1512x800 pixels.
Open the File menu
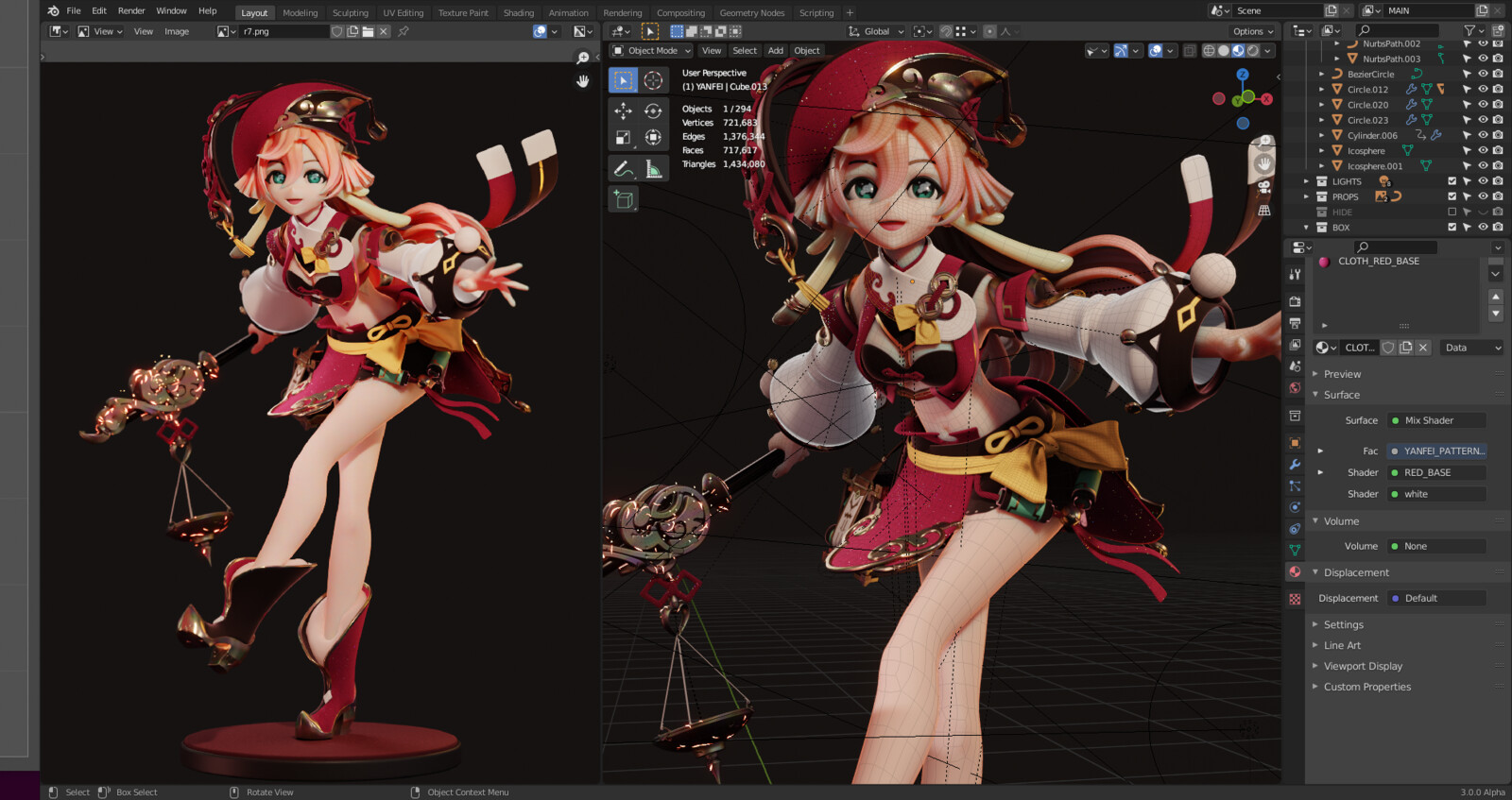coord(74,11)
